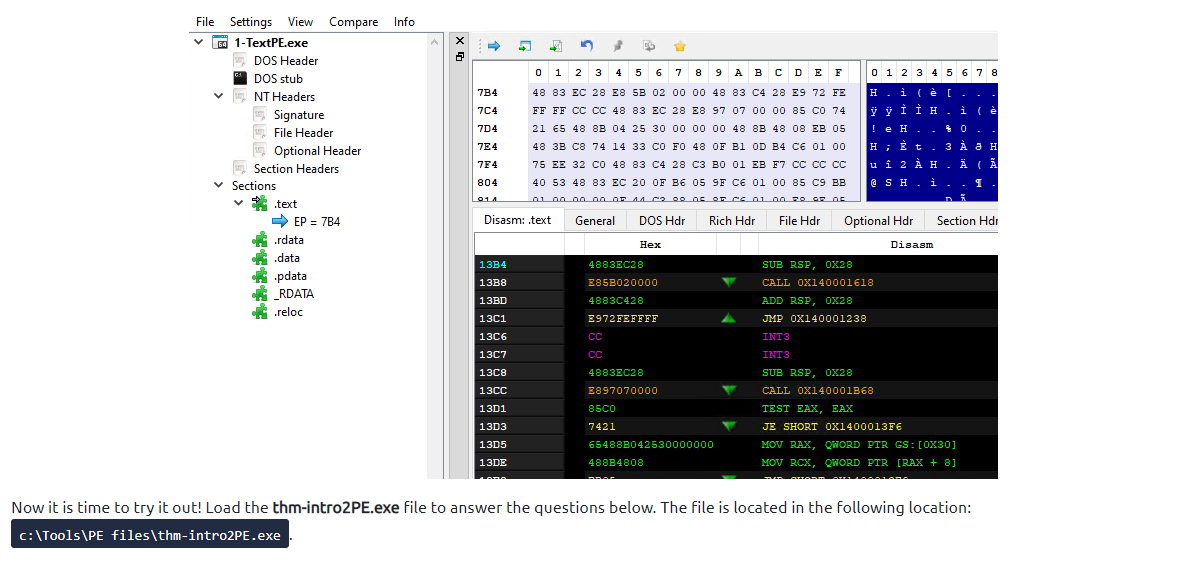Screen dimensions: 1189x569
Task: Click the tree panel scrollbar up arrow
Action: click(x=435, y=42)
